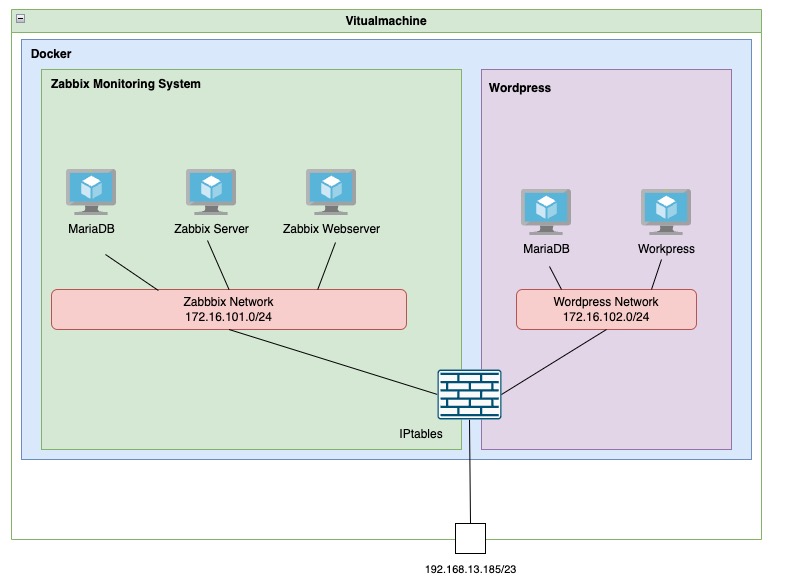Collapse the Vitualmachine container
The height and width of the screenshot is (585, 790).
tap(21, 19)
